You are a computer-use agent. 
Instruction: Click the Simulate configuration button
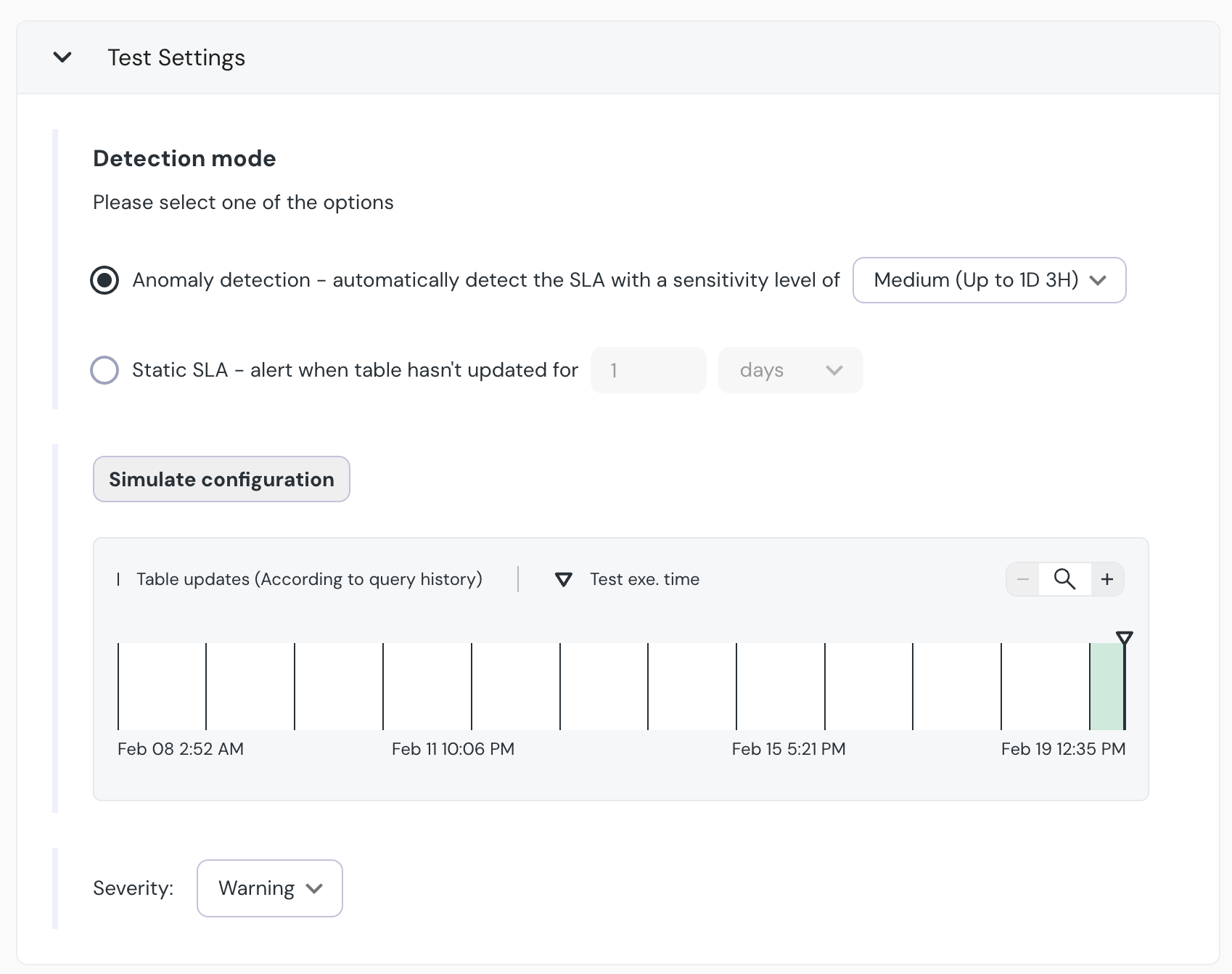[x=221, y=479]
